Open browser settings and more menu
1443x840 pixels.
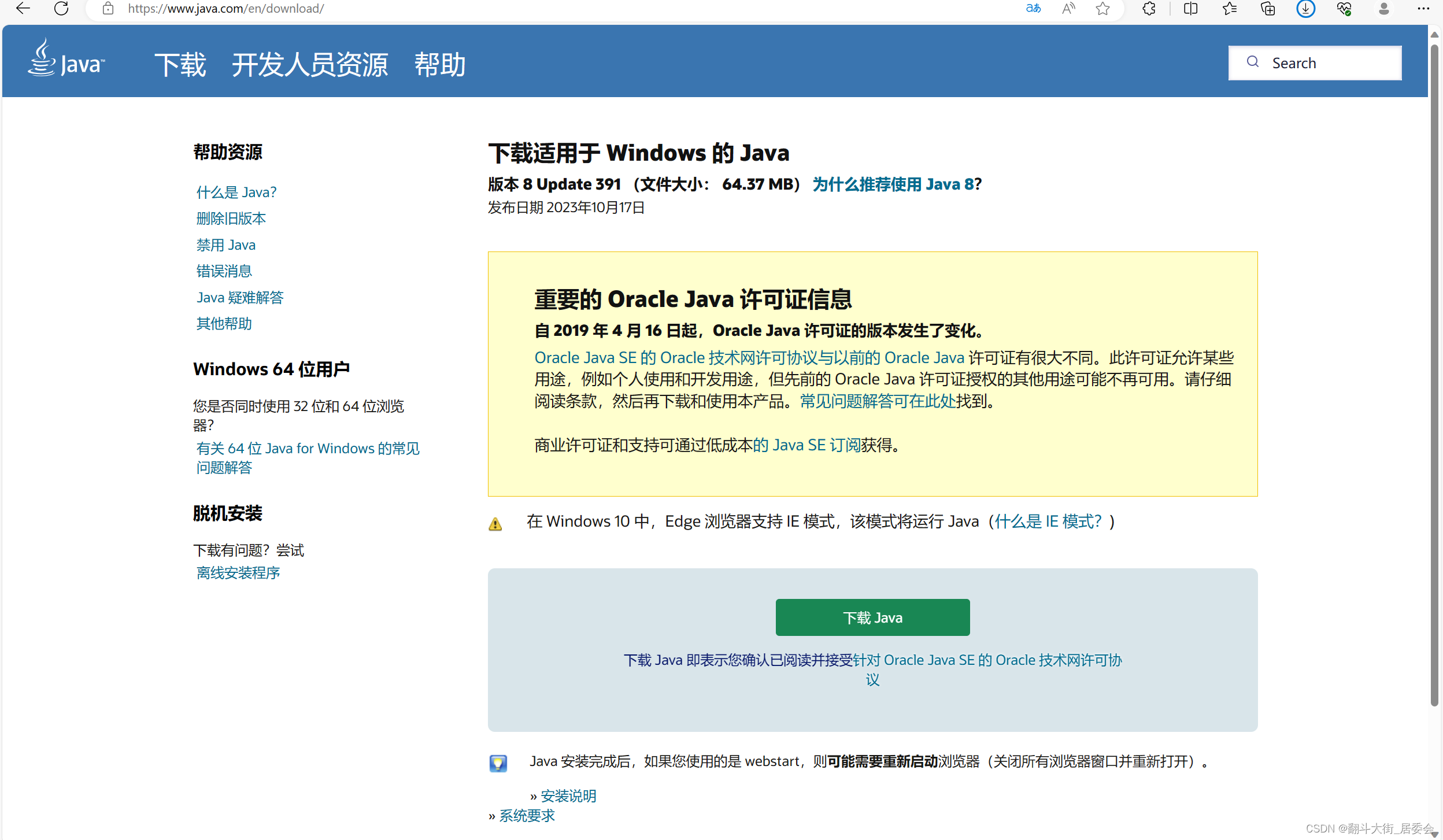coord(1423,9)
